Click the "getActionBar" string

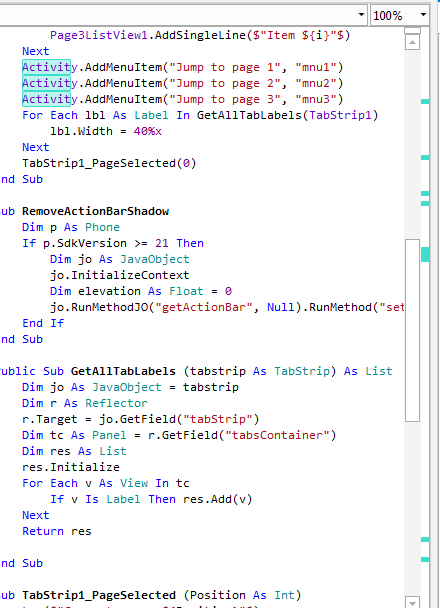click(x=204, y=307)
